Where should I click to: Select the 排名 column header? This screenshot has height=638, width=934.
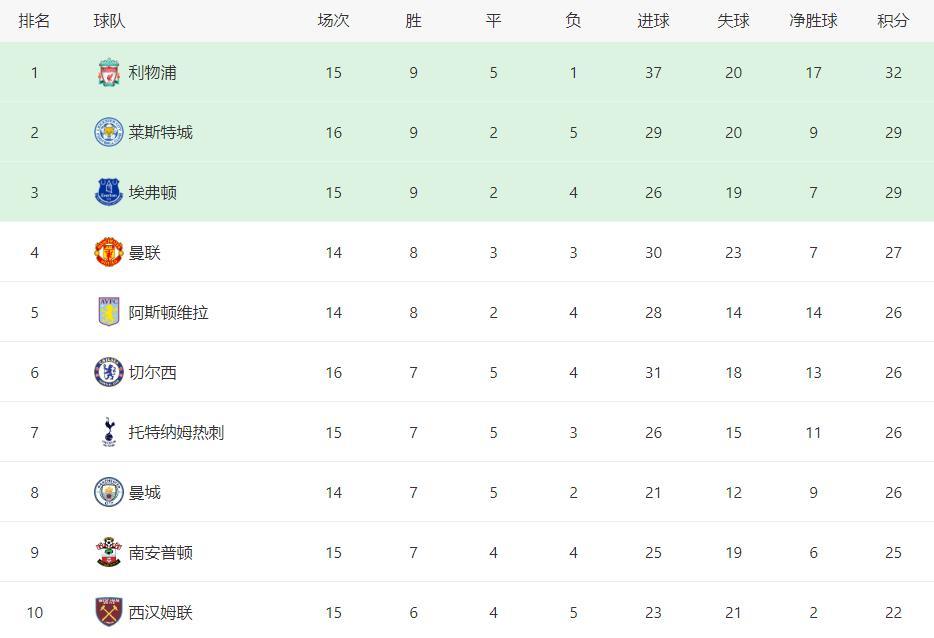(34, 21)
